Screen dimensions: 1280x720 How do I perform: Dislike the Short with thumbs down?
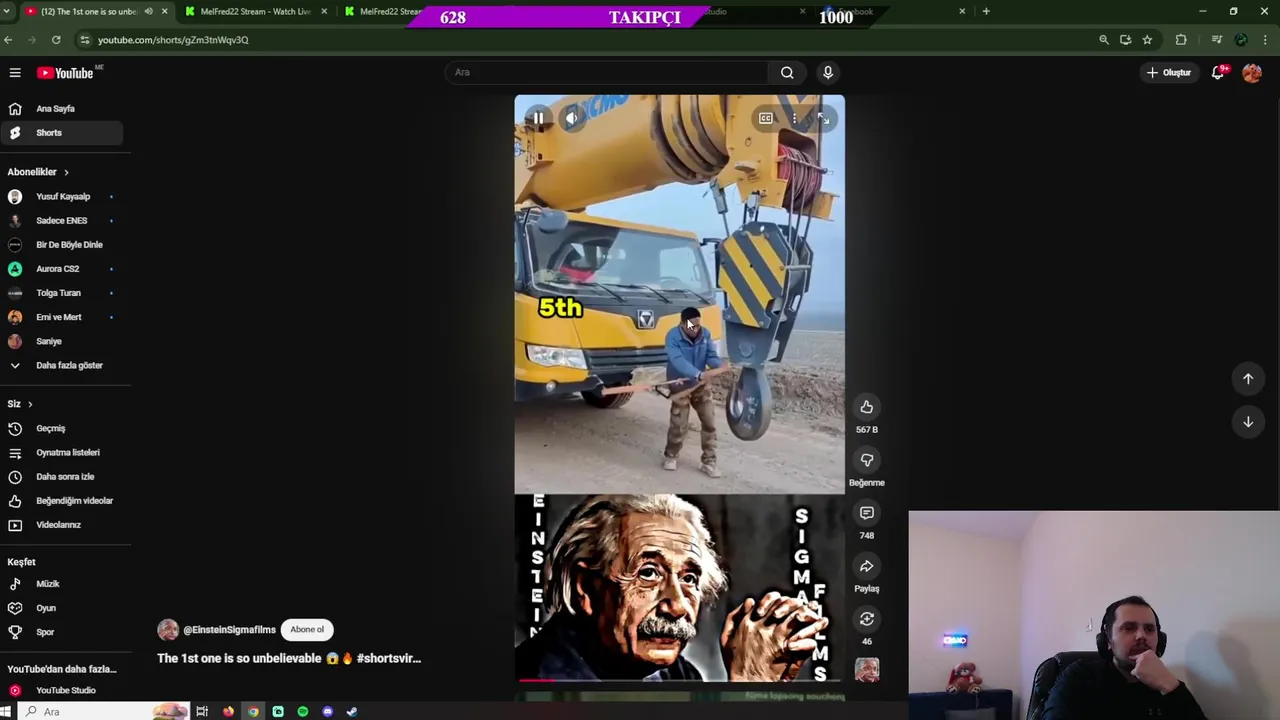867,460
